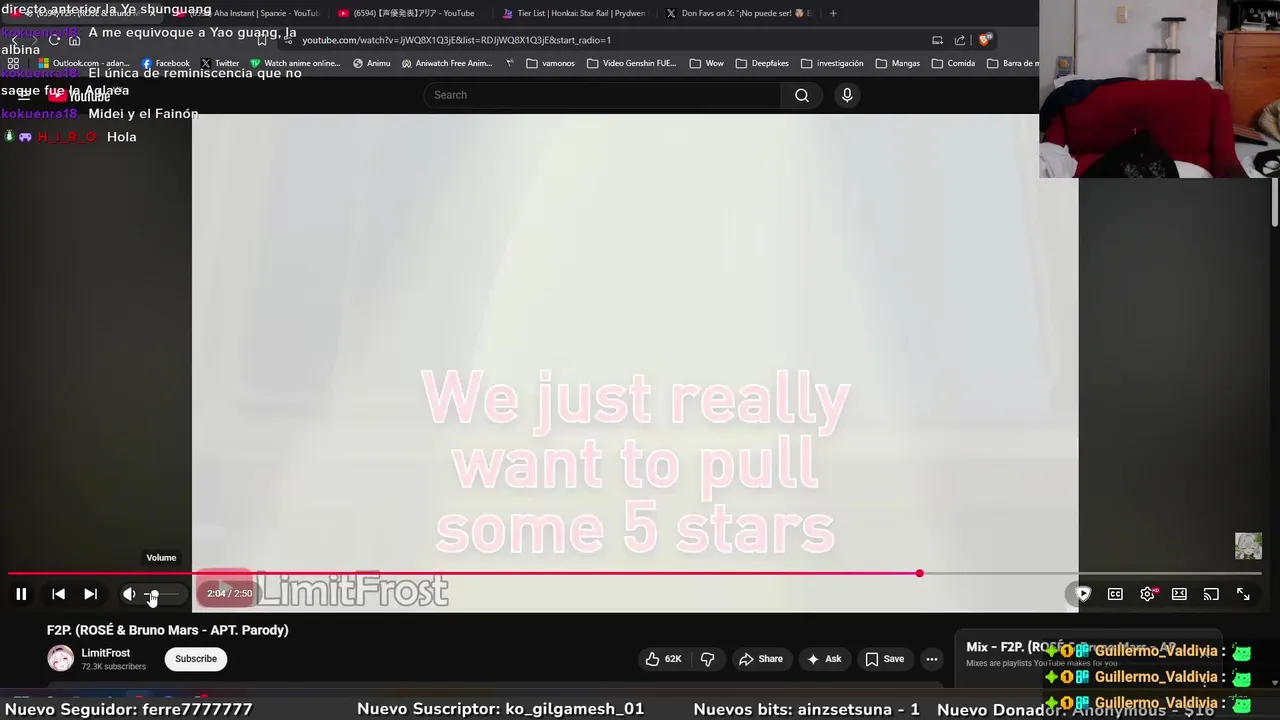Expand the investigación bookmark folder
This screenshot has height=720, width=1280.
coord(831,63)
